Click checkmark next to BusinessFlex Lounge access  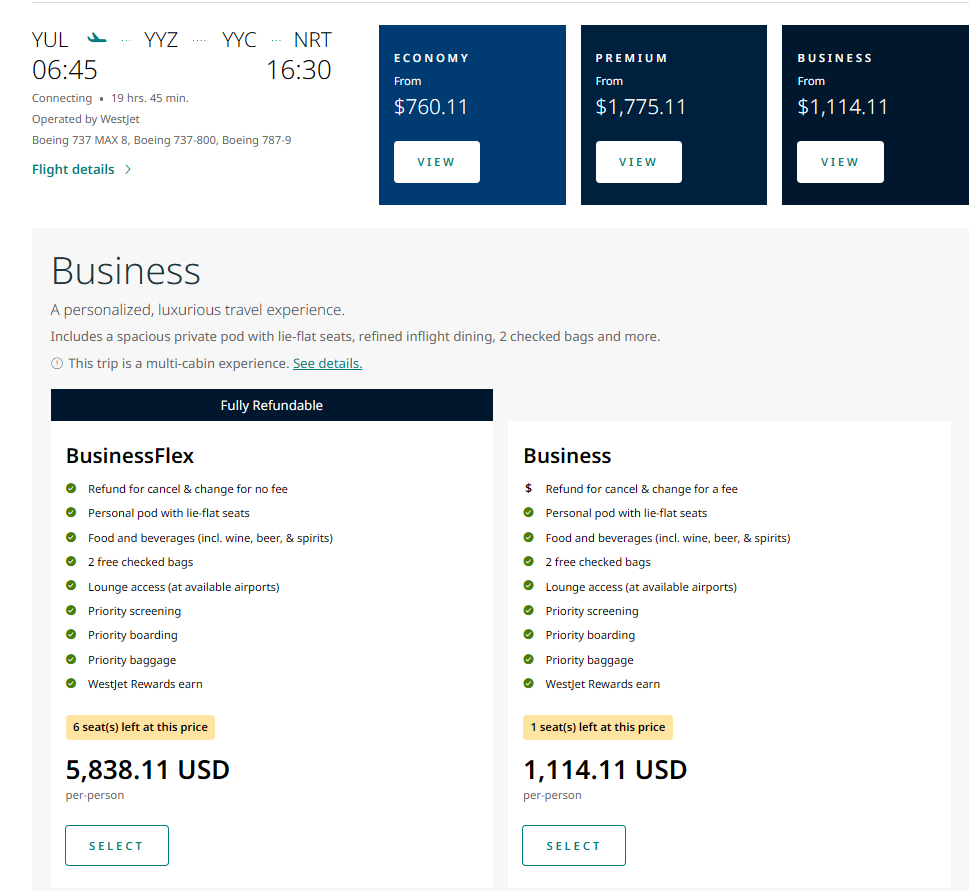tap(71, 587)
